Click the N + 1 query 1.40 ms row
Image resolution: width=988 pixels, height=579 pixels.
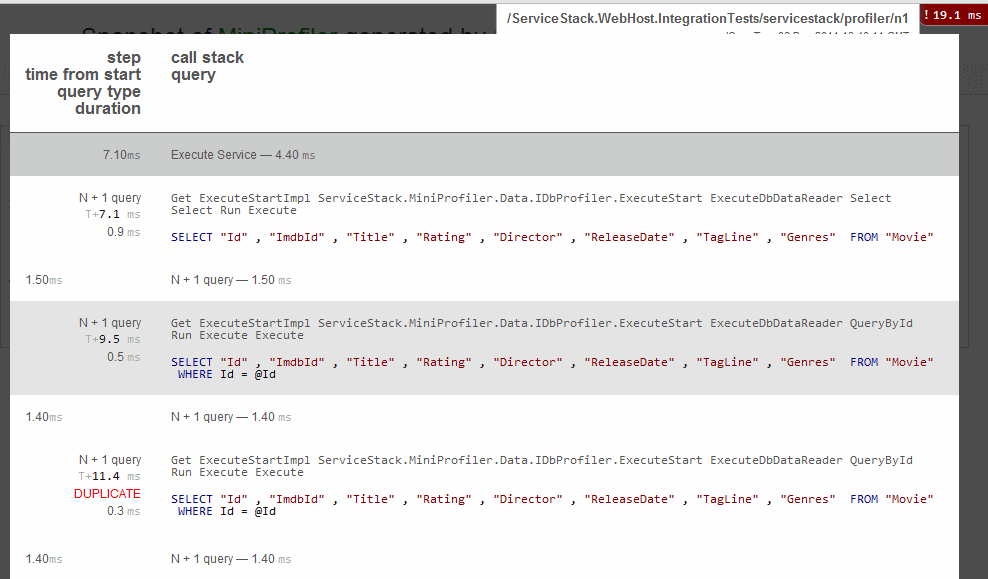click(x=228, y=417)
